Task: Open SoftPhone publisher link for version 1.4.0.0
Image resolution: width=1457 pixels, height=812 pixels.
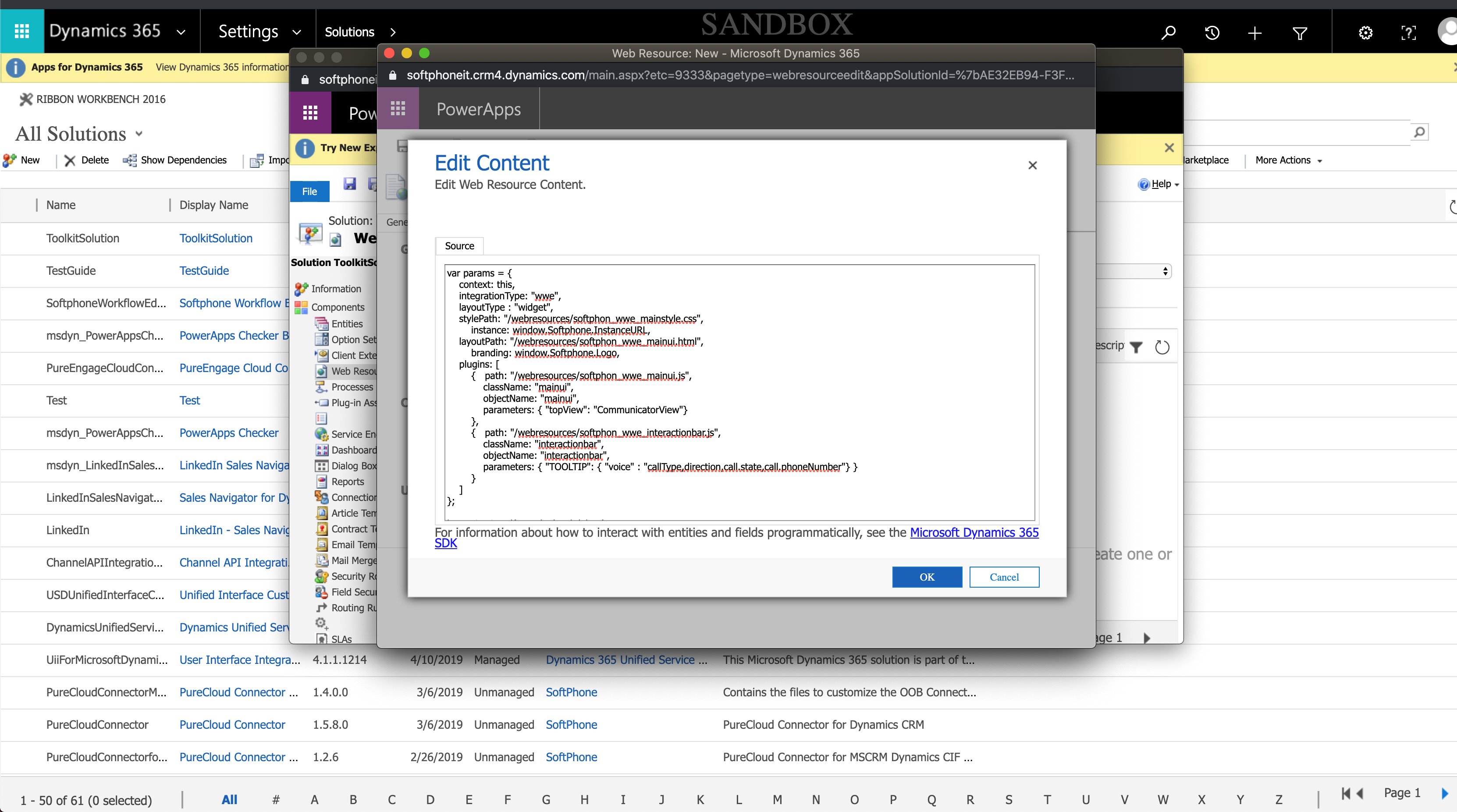Action: 571,692
